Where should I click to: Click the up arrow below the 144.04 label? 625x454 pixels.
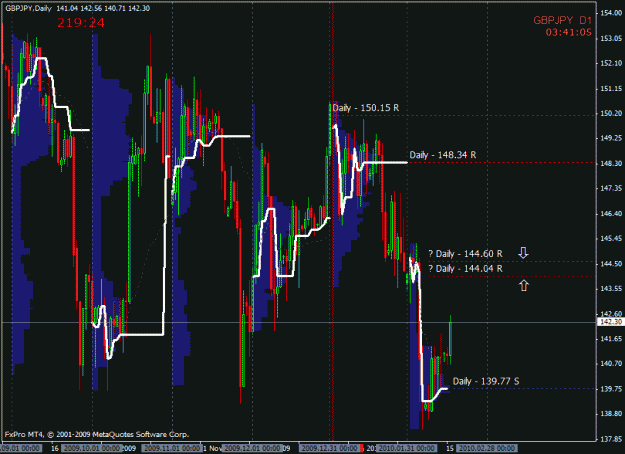pyautogui.click(x=524, y=285)
